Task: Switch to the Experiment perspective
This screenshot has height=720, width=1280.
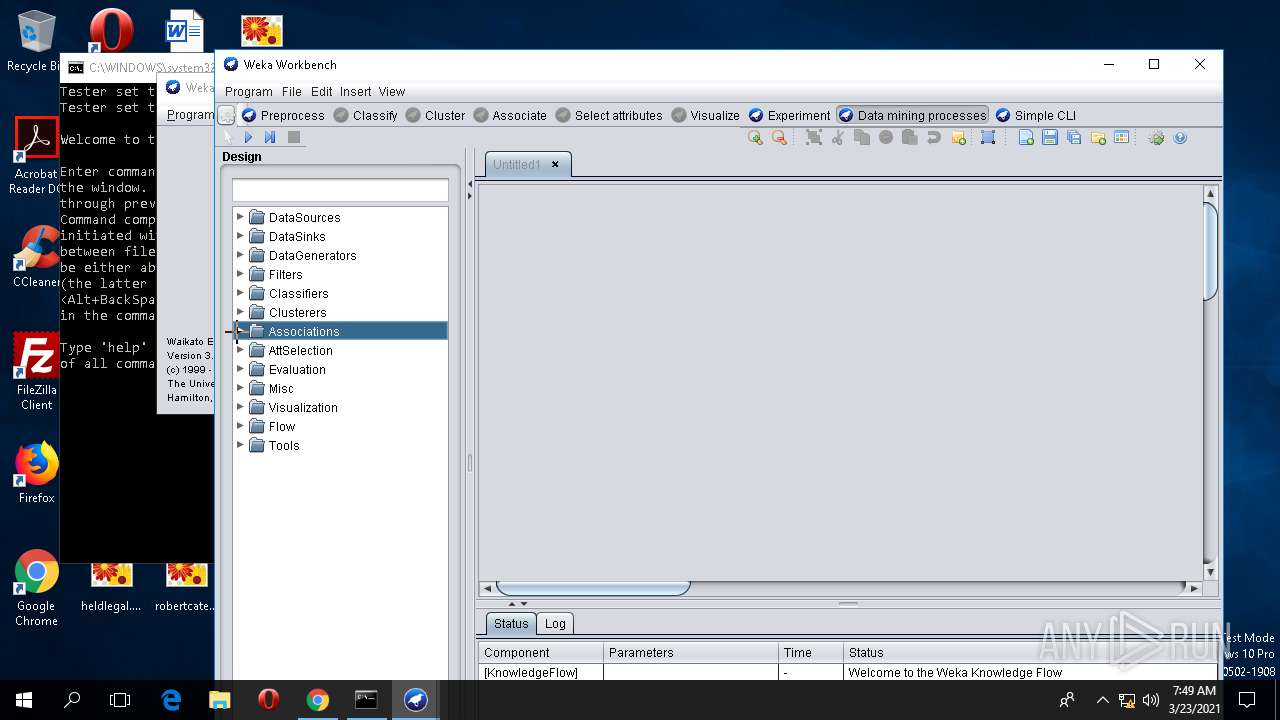Action: [790, 115]
